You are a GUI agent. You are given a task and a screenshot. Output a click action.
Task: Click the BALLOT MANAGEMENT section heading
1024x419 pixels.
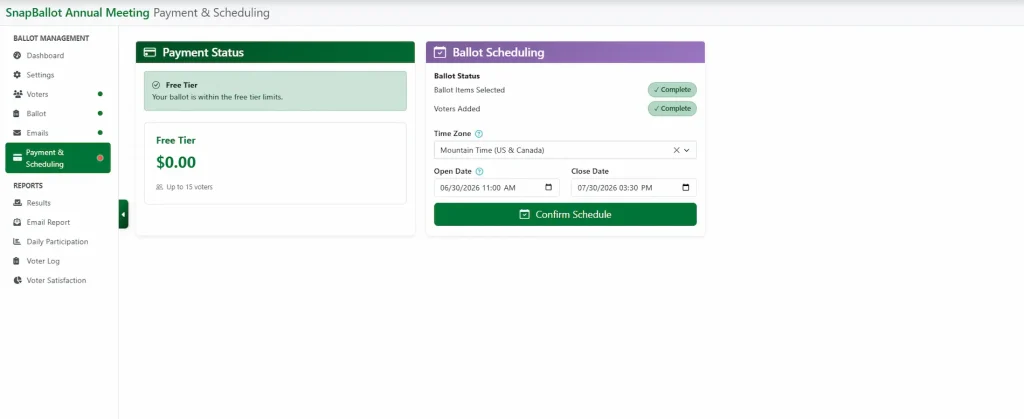[x=52, y=39]
